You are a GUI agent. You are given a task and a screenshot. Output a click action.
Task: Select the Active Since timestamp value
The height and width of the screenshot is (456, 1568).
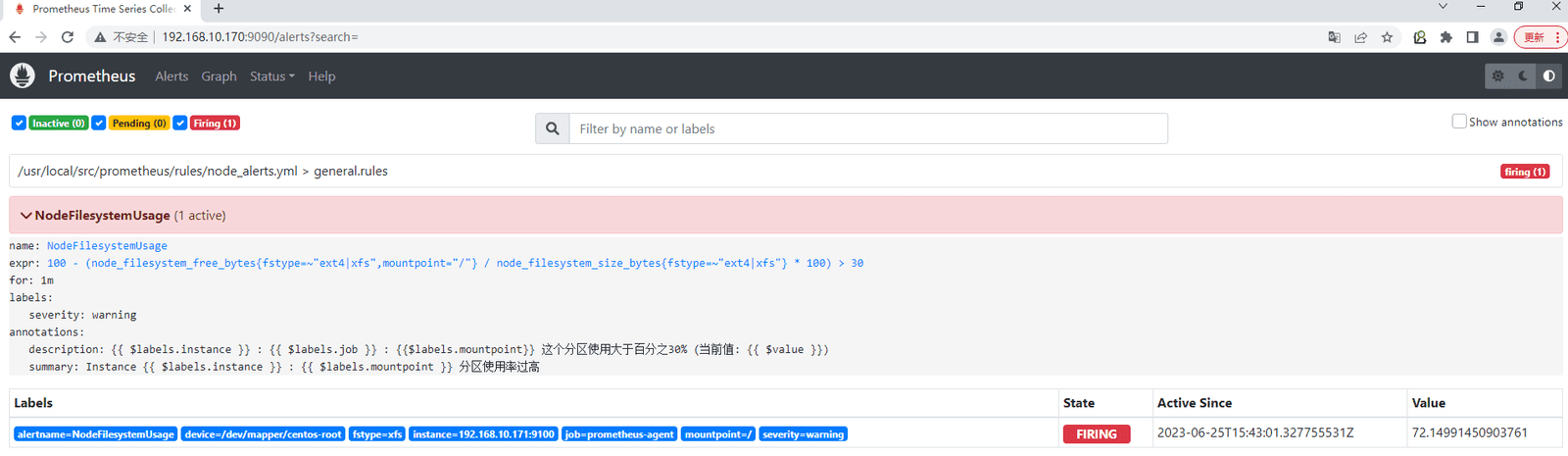(1255, 432)
